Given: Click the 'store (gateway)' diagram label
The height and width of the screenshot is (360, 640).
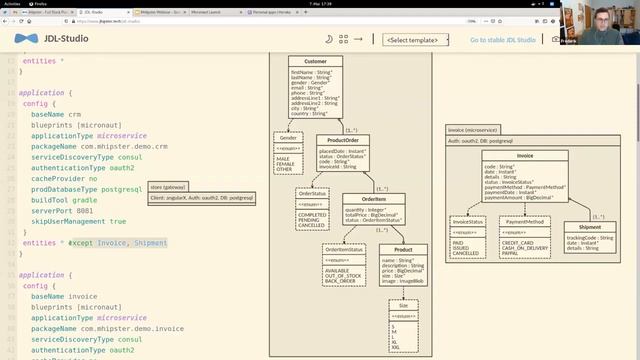Looking at the screenshot, I should 168,187.
